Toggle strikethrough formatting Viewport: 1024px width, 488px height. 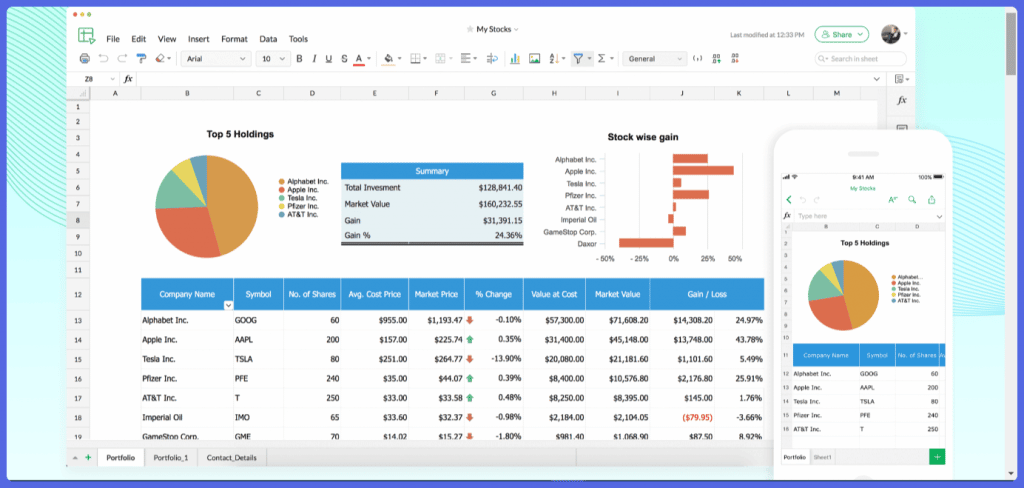(344, 59)
